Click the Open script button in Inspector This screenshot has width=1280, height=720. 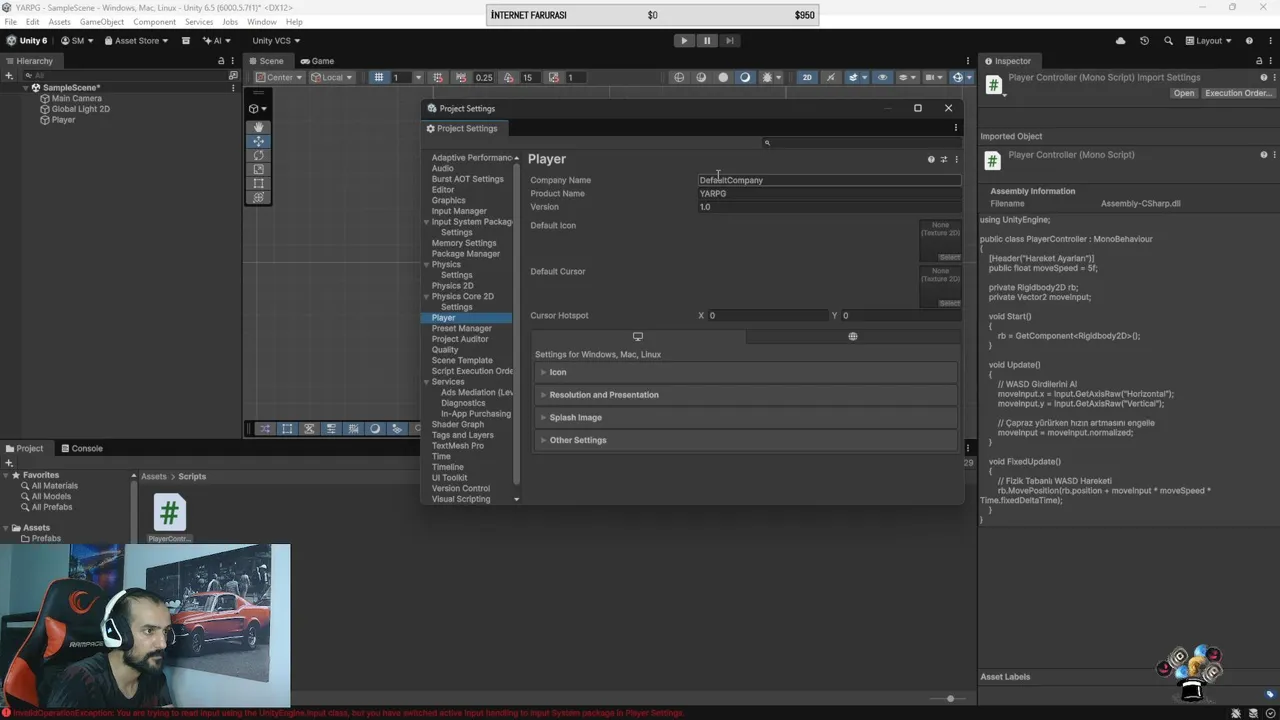click(x=1184, y=93)
